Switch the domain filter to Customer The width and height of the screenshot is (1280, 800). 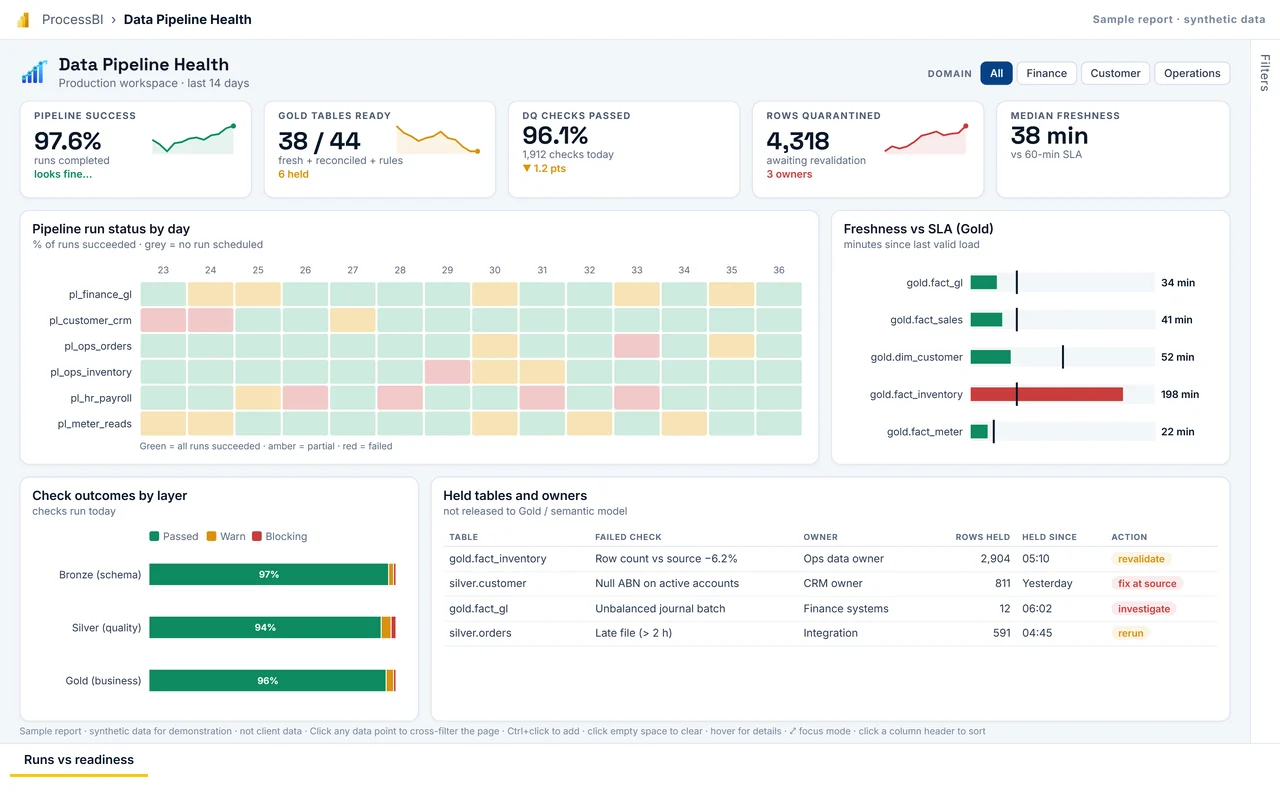(x=1115, y=73)
